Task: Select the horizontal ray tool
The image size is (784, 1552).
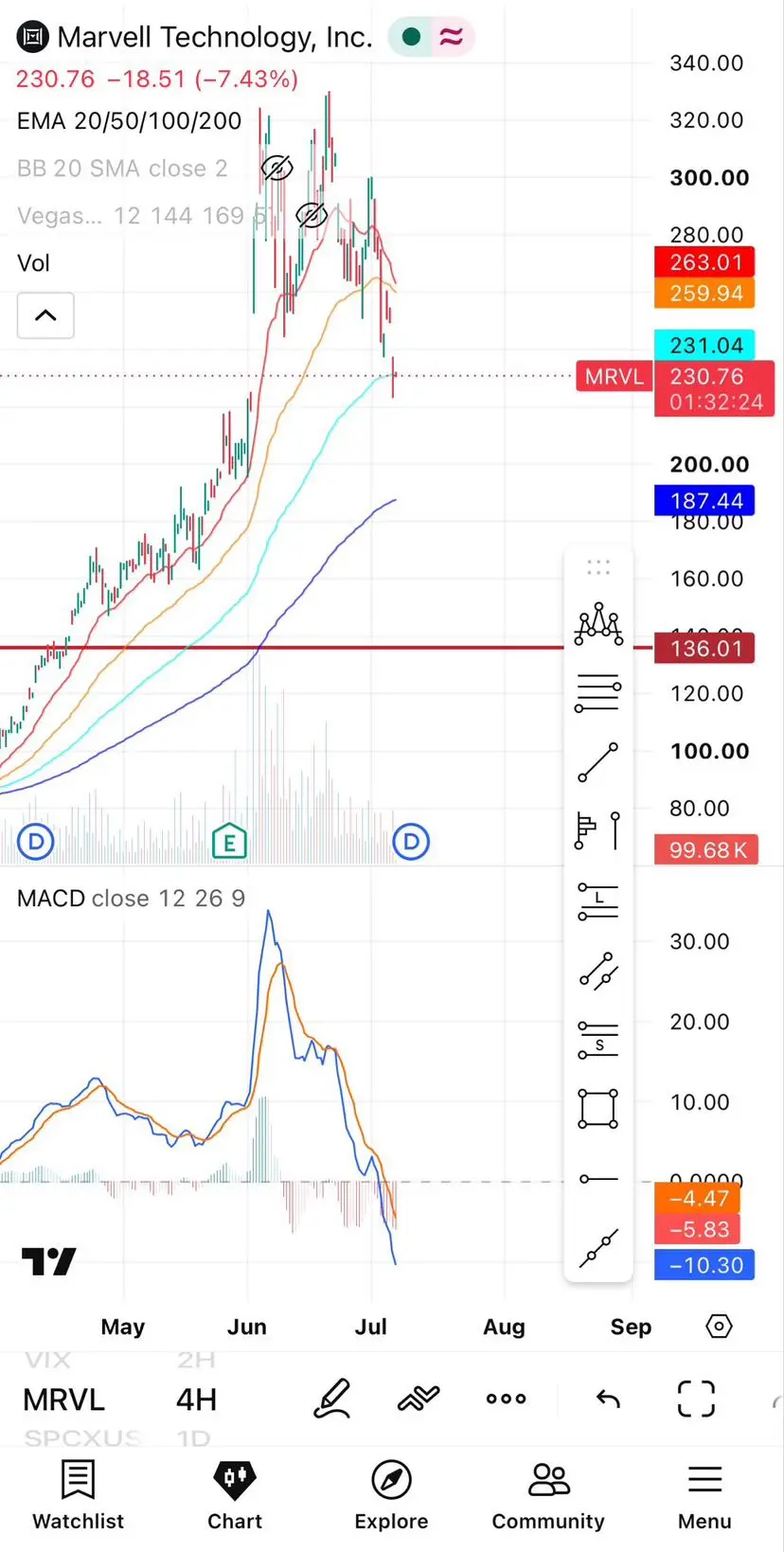Action: [598, 1178]
